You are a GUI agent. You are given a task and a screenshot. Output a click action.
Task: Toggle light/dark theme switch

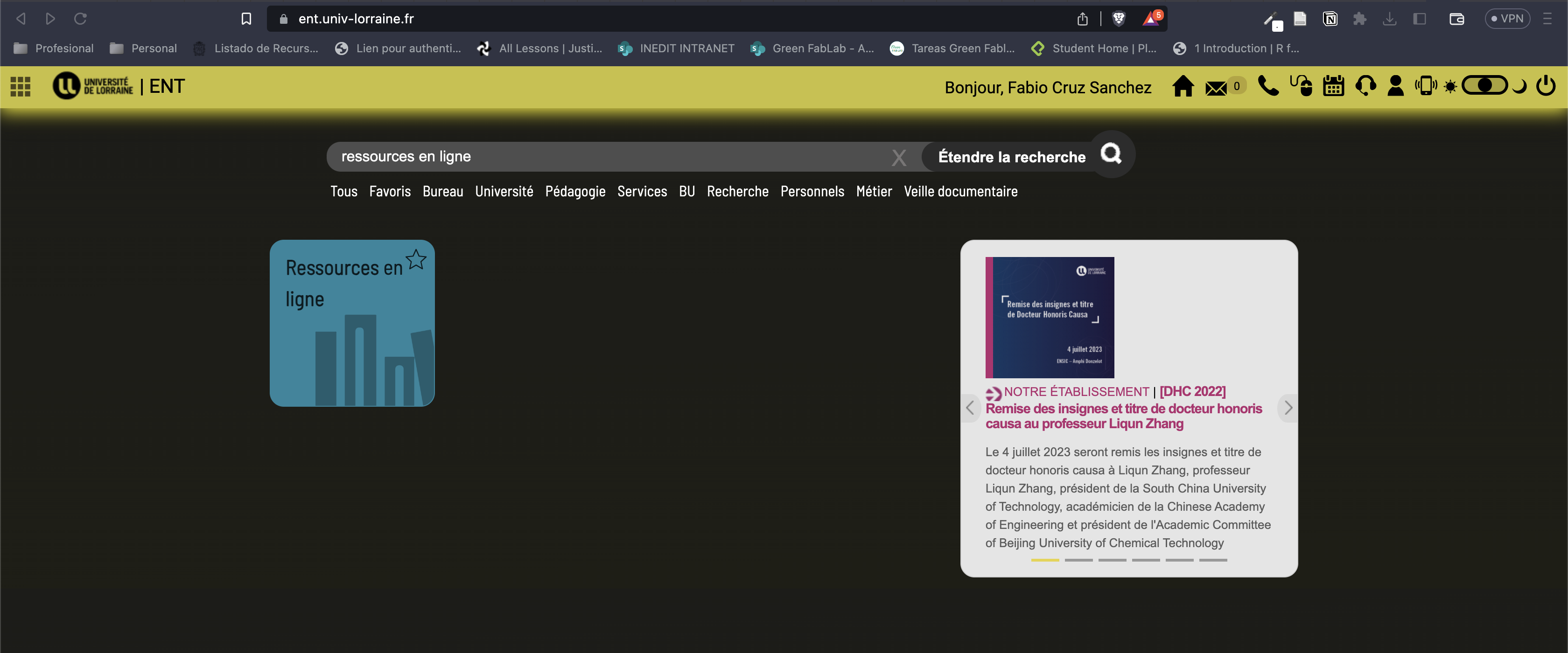(1484, 86)
